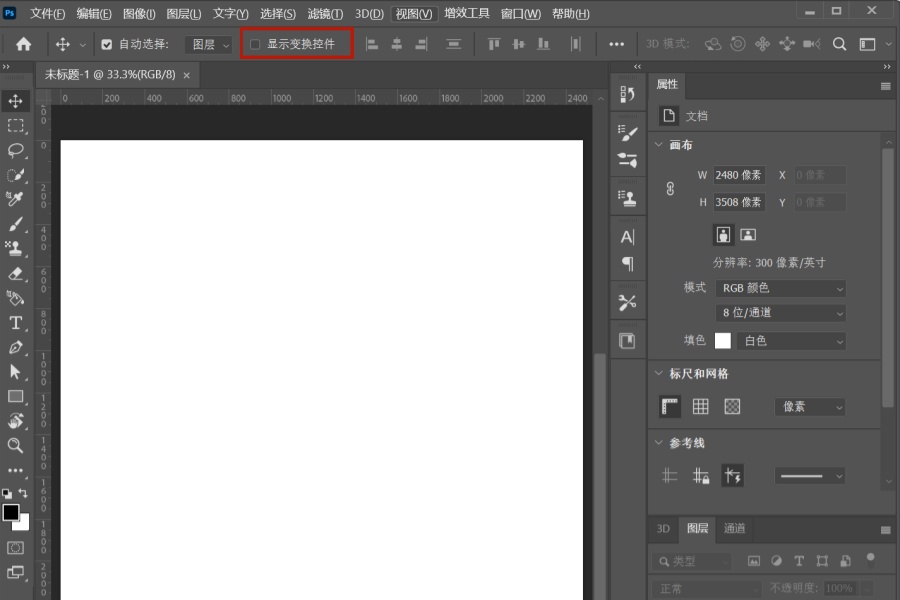Image resolution: width=900 pixels, height=600 pixels.
Task: Open the Character panel icon
Action: 627,237
